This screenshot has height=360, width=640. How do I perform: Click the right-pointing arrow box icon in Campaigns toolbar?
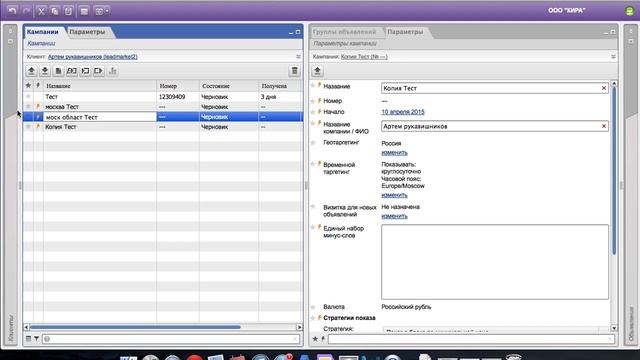tap(98, 71)
